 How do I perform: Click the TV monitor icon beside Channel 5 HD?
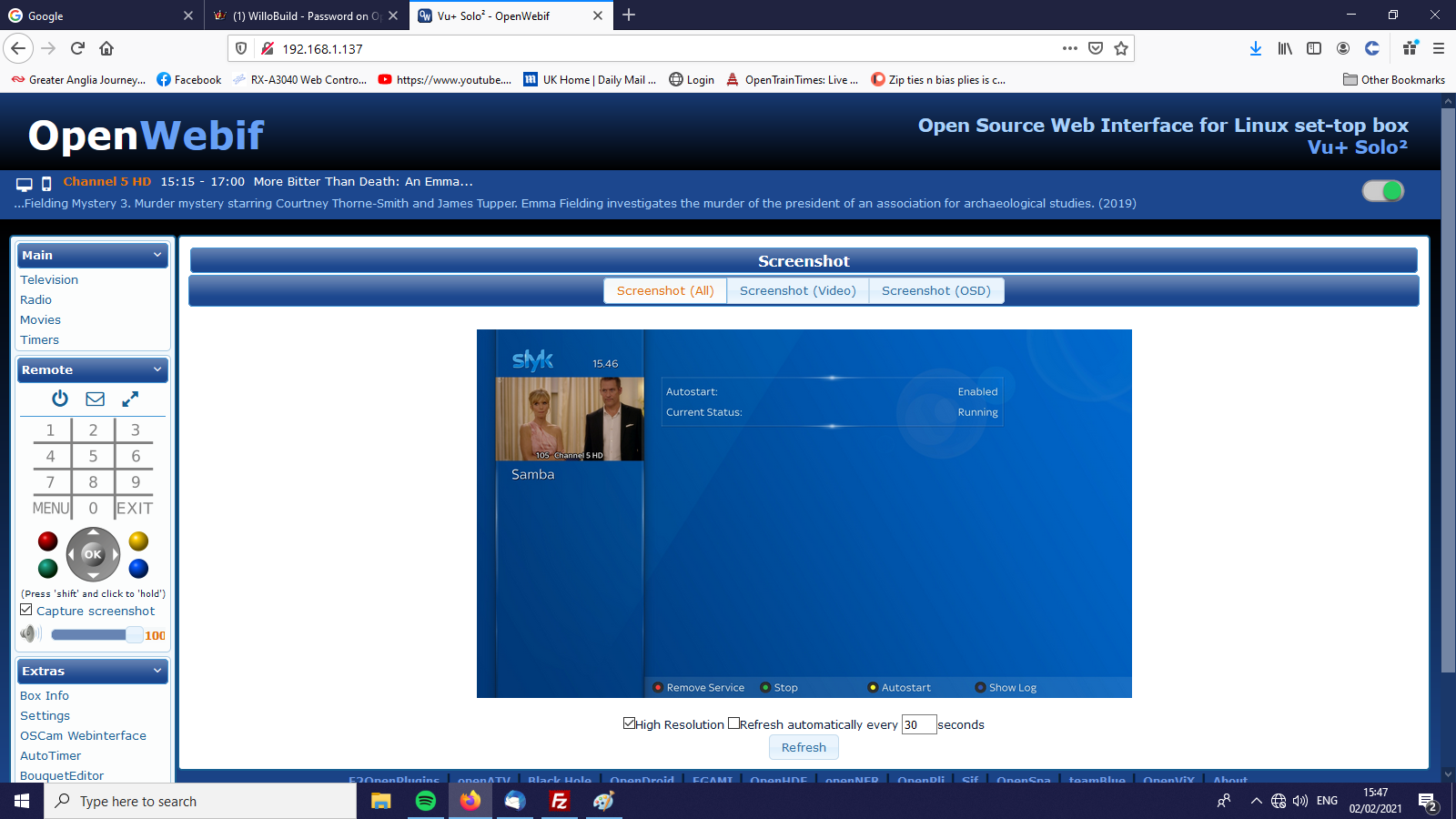coord(25,184)
